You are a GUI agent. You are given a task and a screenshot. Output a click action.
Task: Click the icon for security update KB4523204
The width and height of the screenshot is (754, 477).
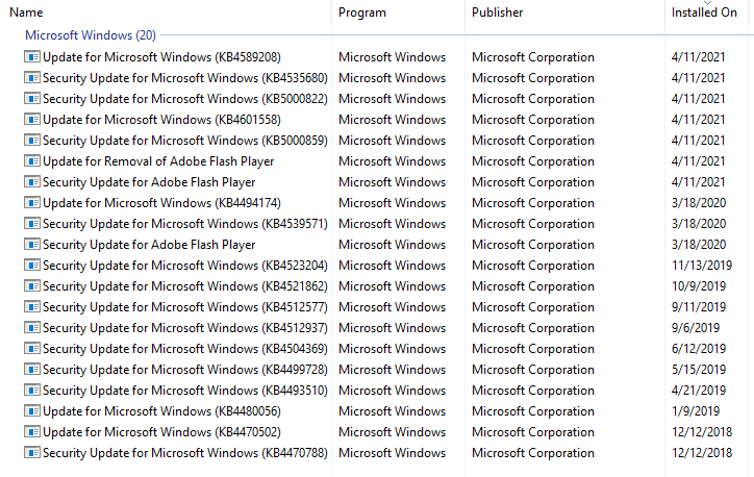tap(32, 265)
